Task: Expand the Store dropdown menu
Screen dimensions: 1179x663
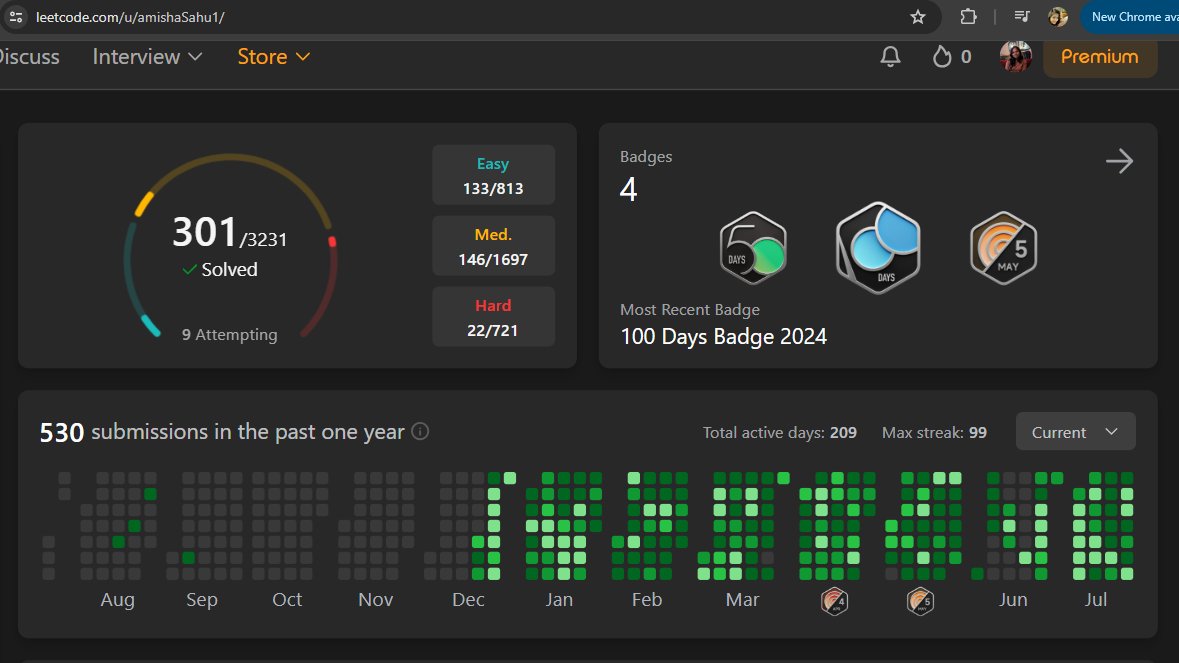Action: [274, 56]
